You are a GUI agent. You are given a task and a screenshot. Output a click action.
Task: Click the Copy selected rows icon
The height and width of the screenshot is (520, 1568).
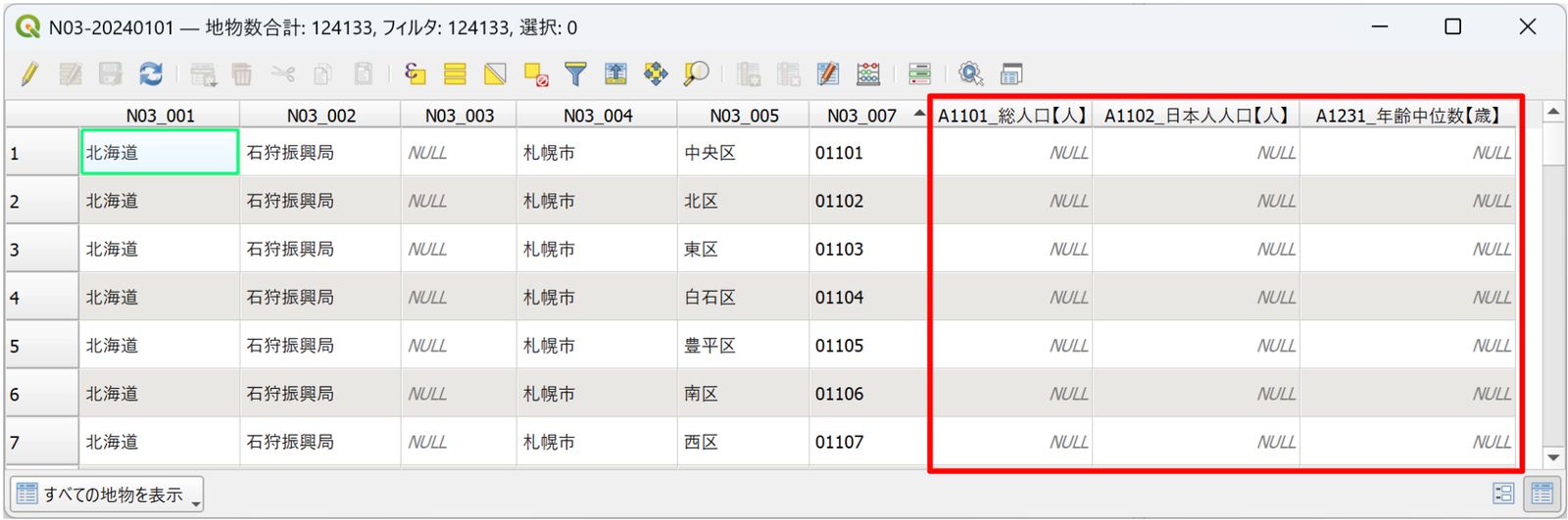[x=322, y=73]
